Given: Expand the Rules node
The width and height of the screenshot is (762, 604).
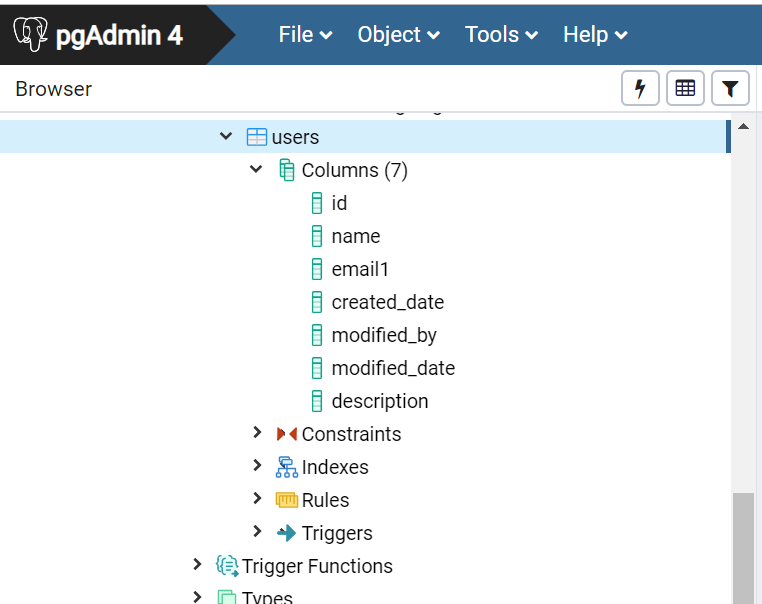Looking at the screenshot, I should [257, 499].
